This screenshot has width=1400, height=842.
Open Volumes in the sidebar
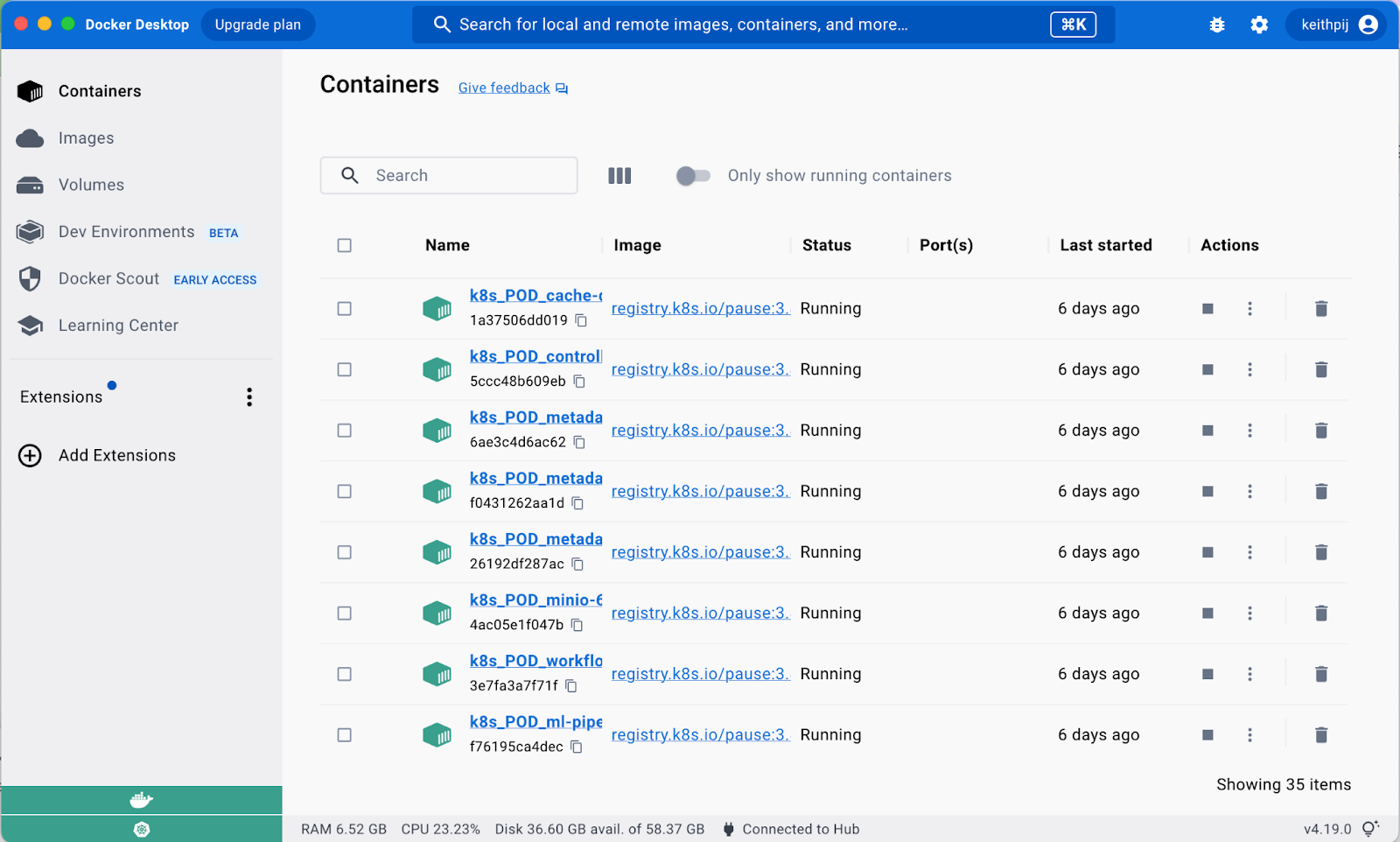[x=91, y=185]
